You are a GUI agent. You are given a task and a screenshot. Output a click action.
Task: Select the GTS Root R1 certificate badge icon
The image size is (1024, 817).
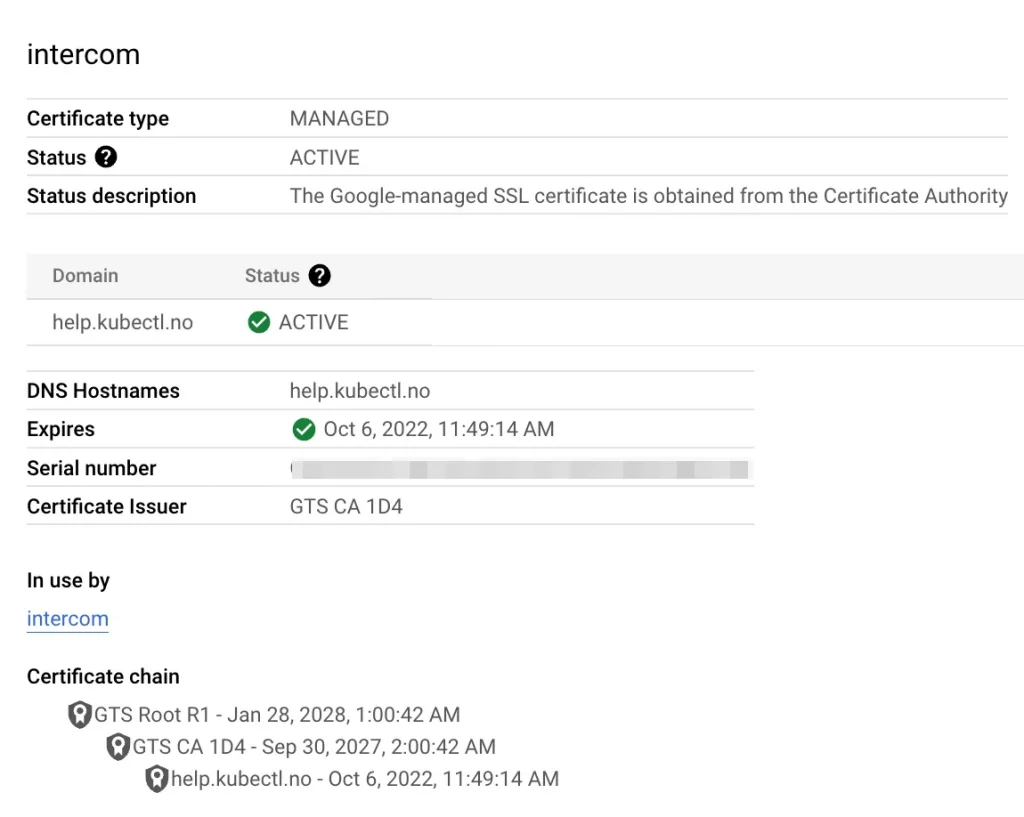point(80,714)
